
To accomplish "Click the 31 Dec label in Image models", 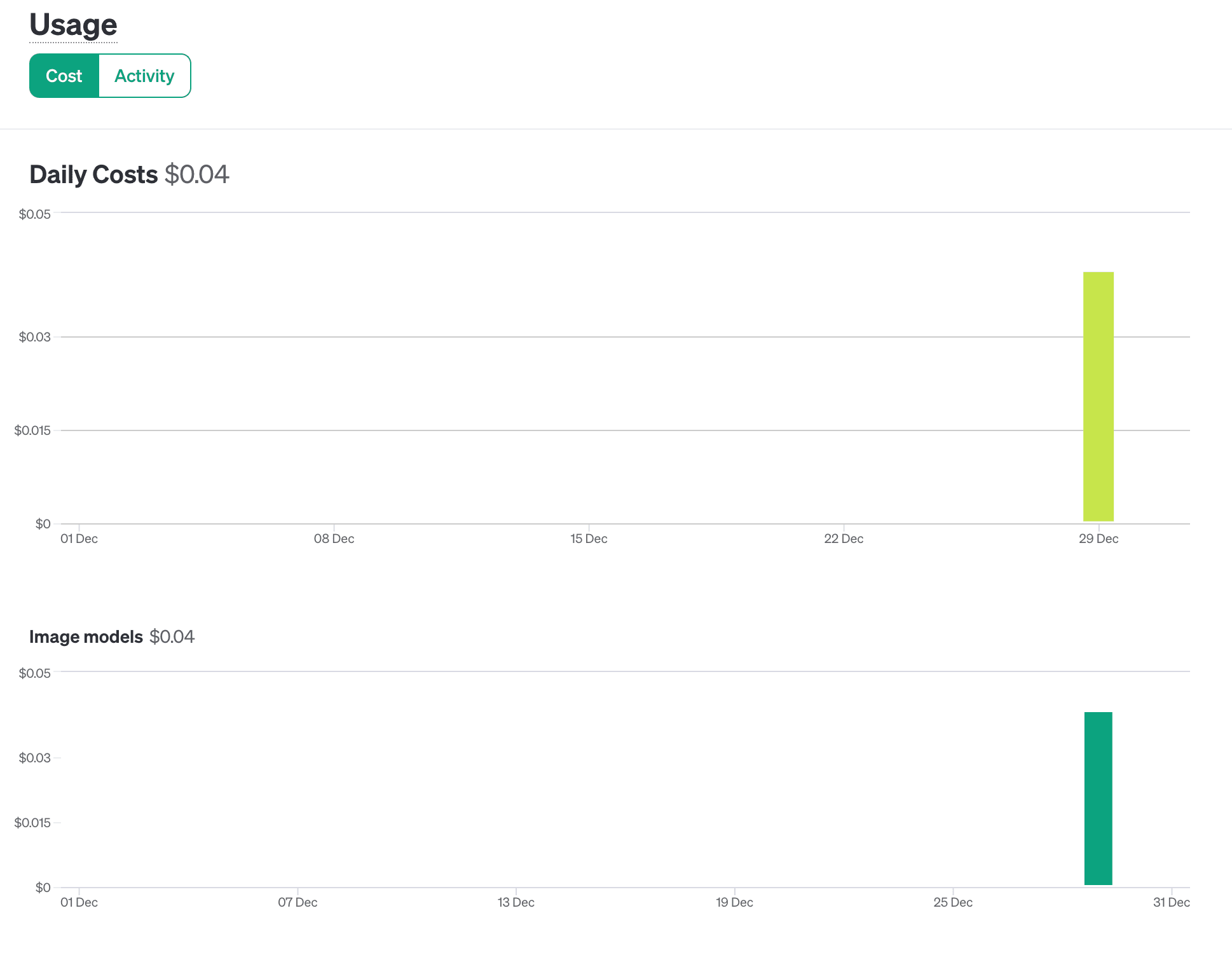I will (1172, 902).
